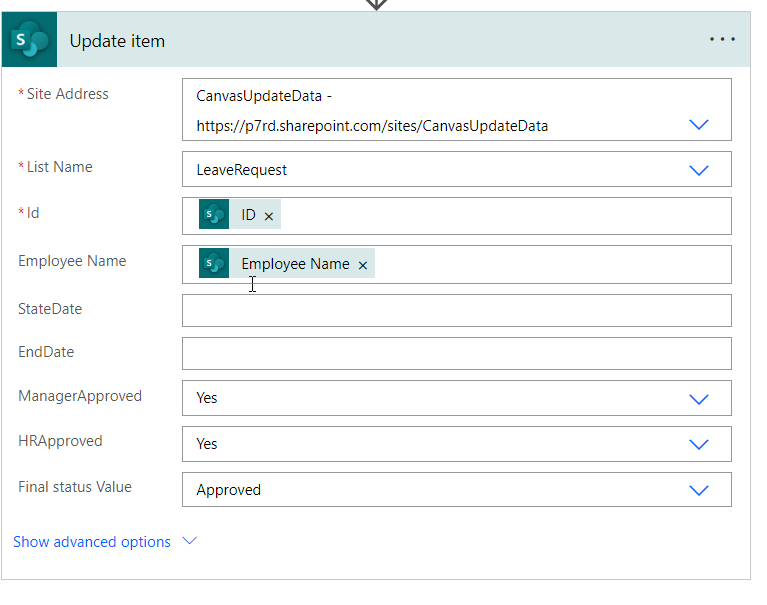Click the Employee Name token text
This screenshot has width=767, height=605.
[x=295, y=264]
